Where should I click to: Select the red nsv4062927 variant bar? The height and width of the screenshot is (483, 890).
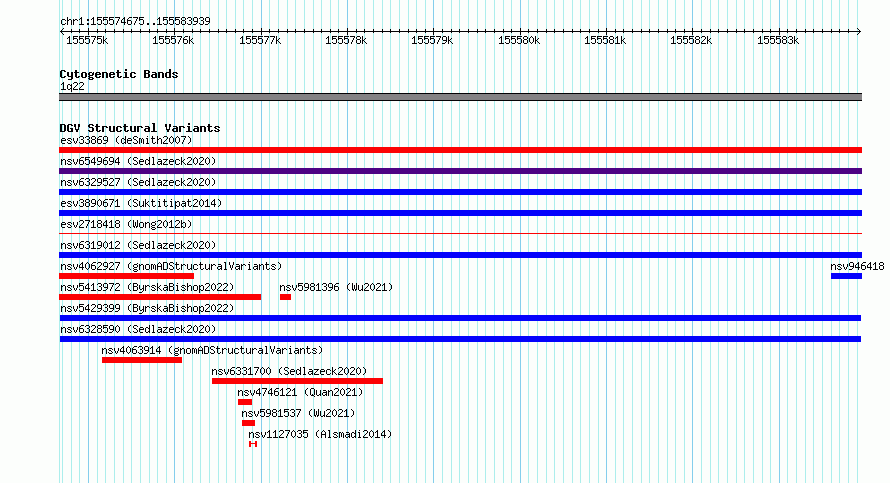click(x=127, y=276)
